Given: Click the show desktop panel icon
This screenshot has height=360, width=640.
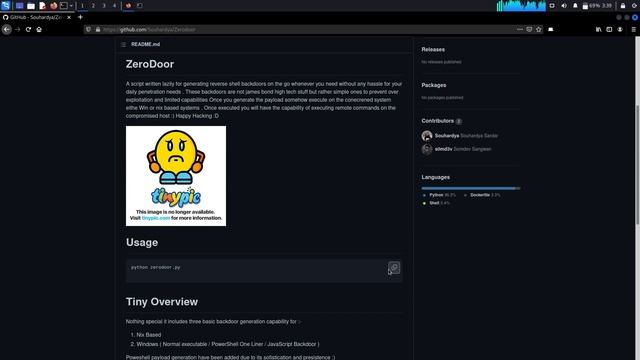Looking at the screenshot, I should (19, 6).
